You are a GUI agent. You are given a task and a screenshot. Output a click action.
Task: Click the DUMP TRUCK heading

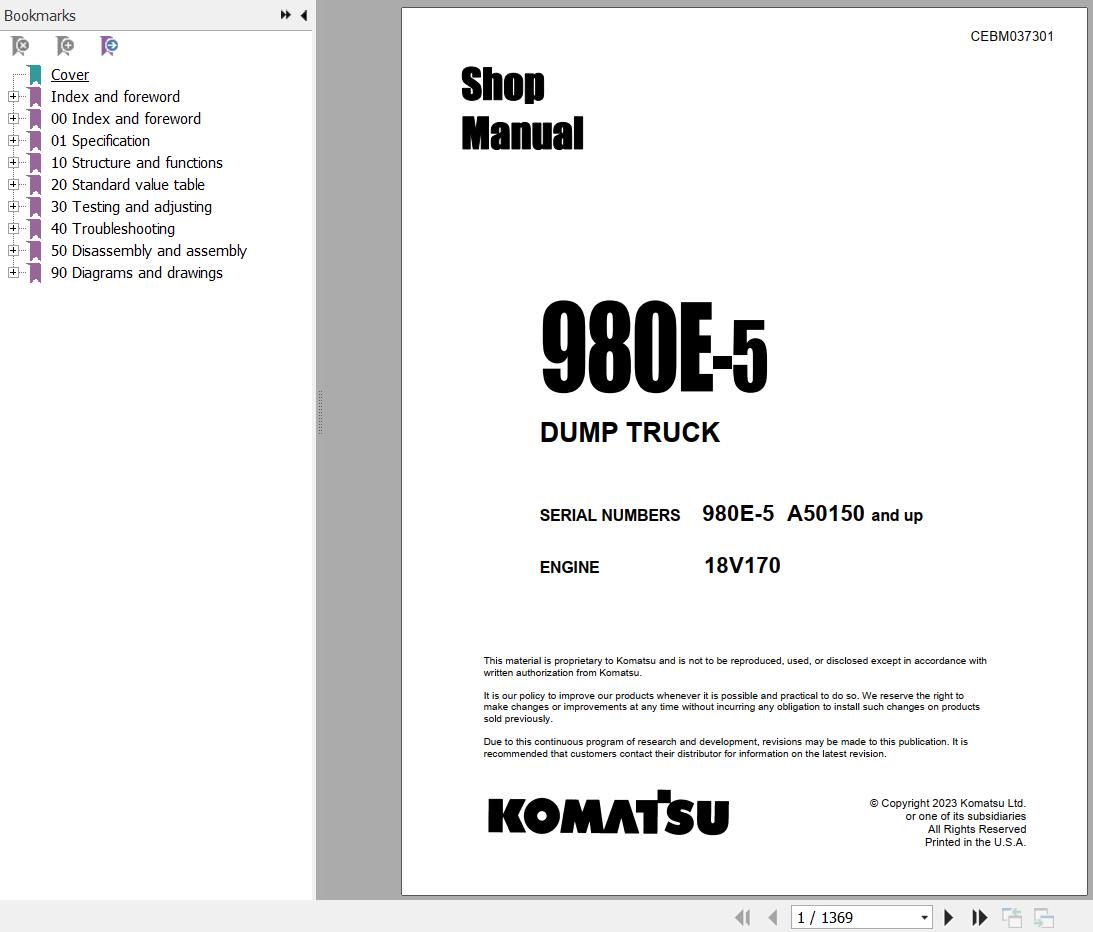coord(629,432)
